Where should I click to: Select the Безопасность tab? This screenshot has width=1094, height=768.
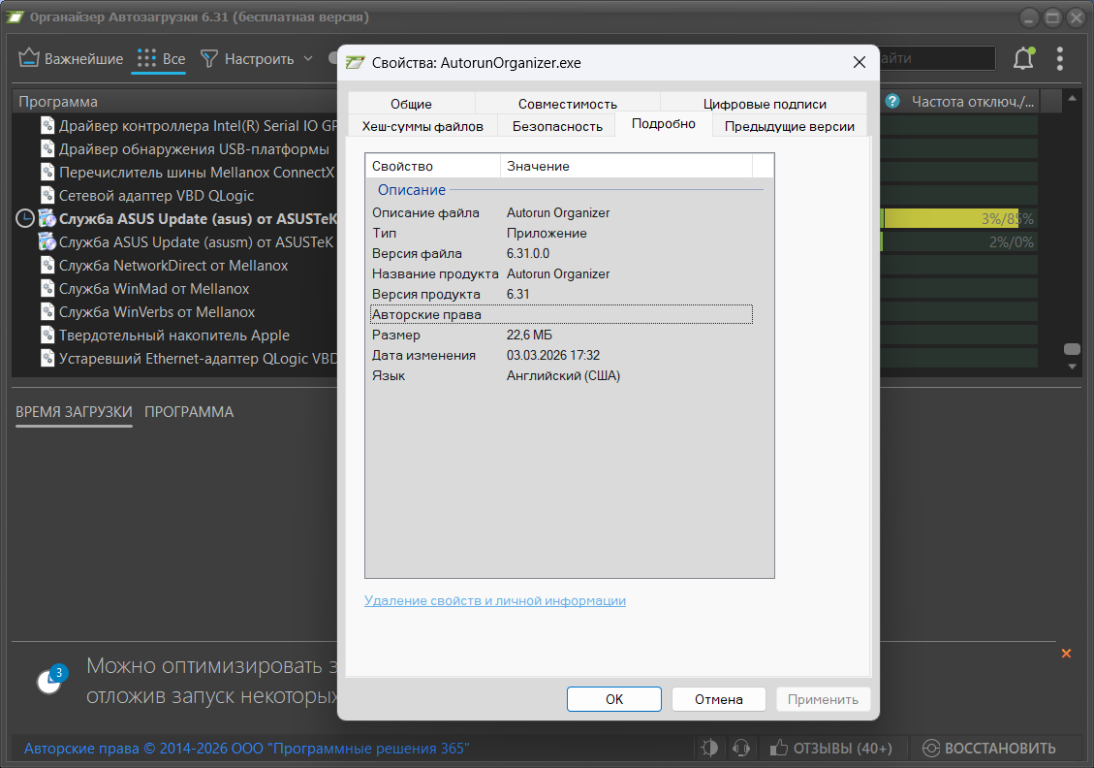[557, 126]
